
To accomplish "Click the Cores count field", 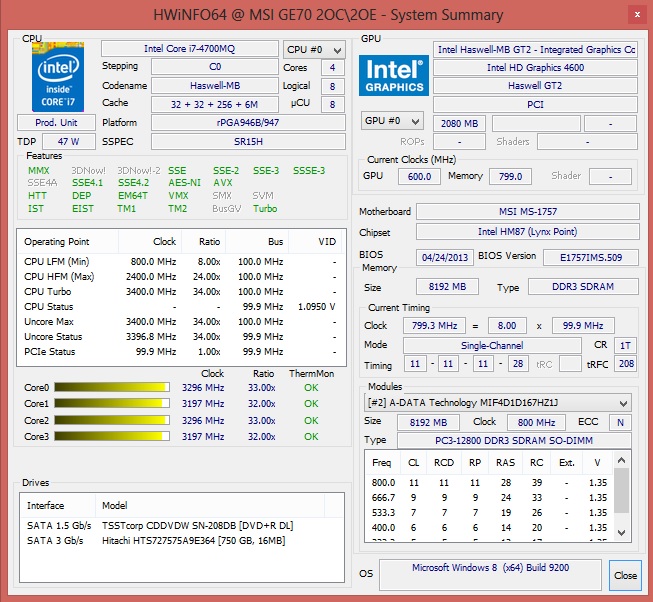I will pos(333,67).
